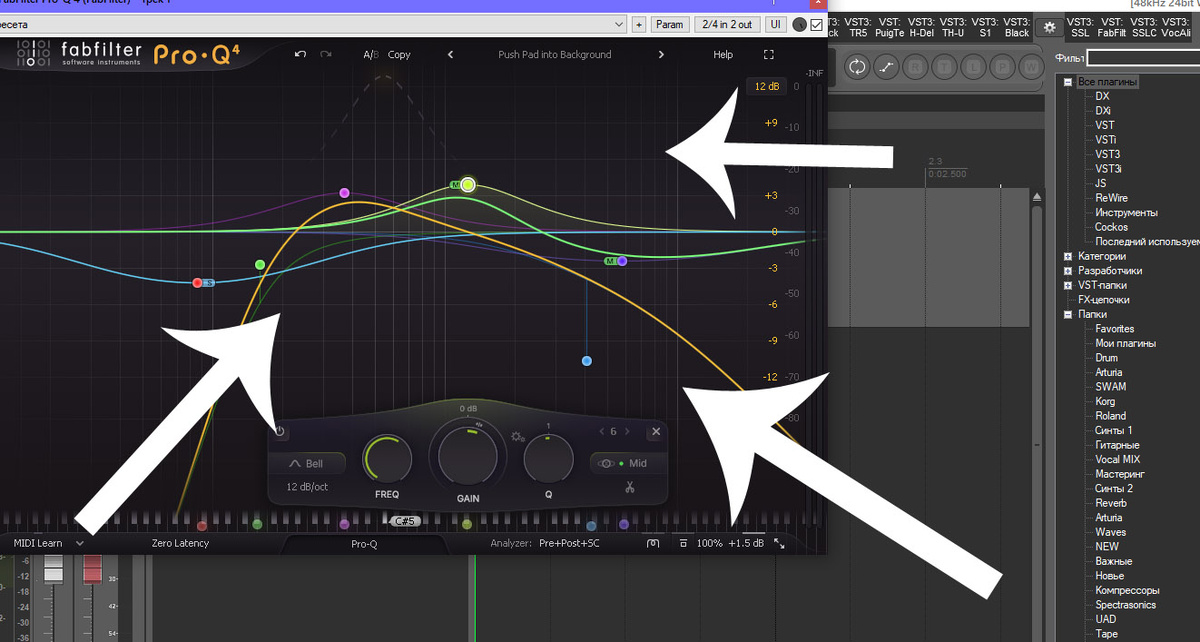Click VST: PuigTe toolbar shortcut
The width and height of the screenshot is (1200, 642).
click(x=890, y=27)
